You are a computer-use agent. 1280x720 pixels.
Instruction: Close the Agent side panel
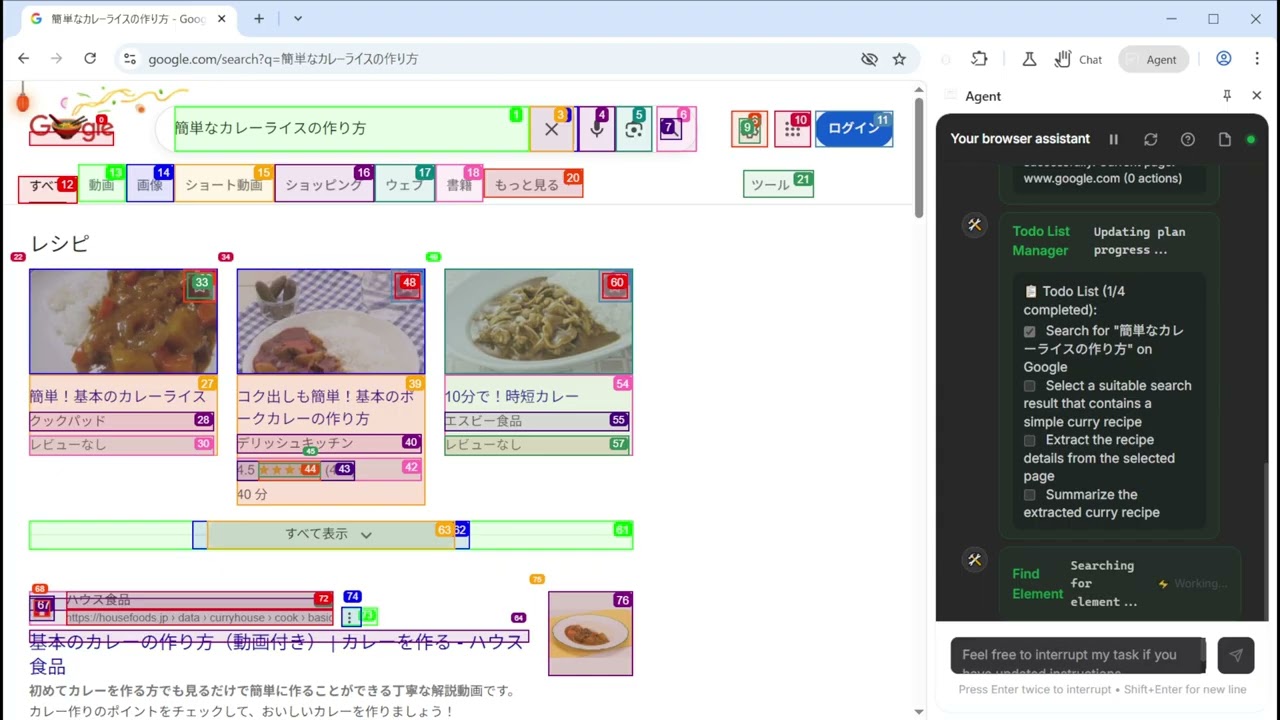[1257, 96]
